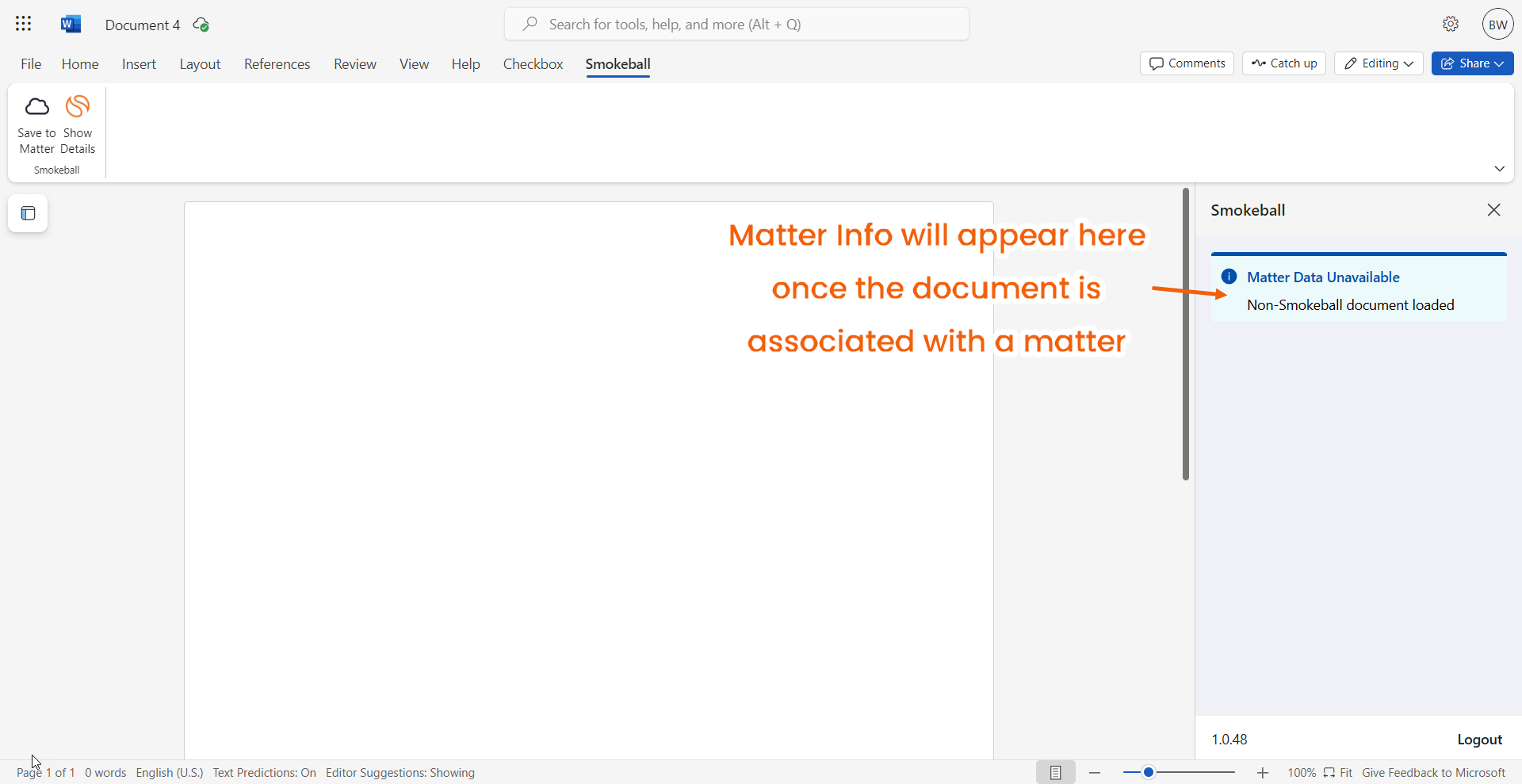Open the File menu
The height and width of the screenshot is (784, 1522).
click(x=31, y=64)
